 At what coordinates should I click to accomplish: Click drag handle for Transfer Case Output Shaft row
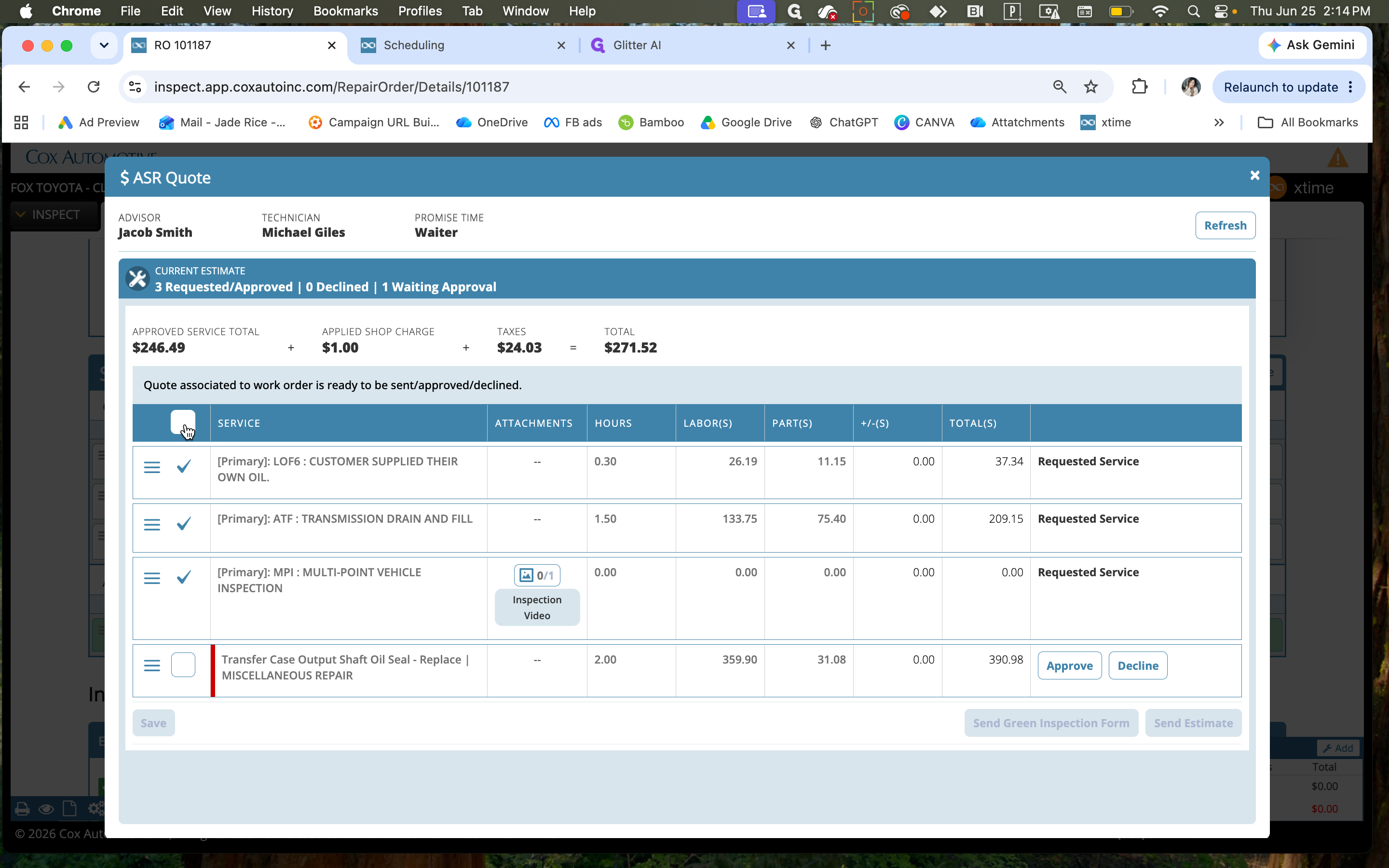click(x=151, y=665)
